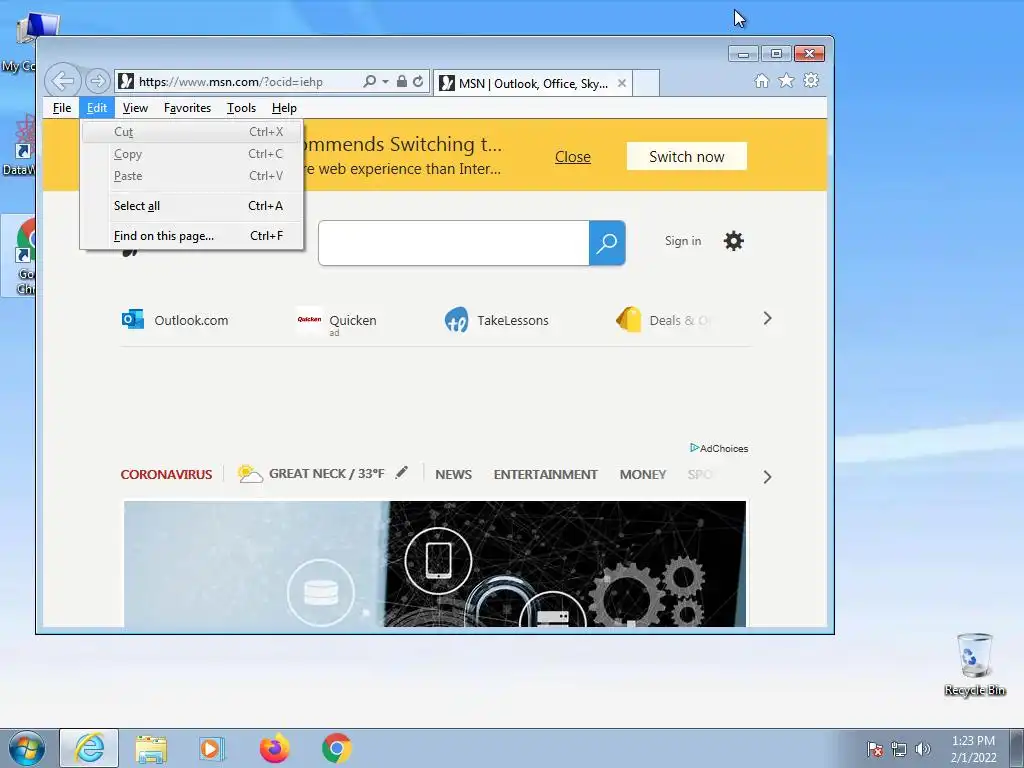
Task: Open the Deals shortcut with tag icon
Action: coord(663,320)
